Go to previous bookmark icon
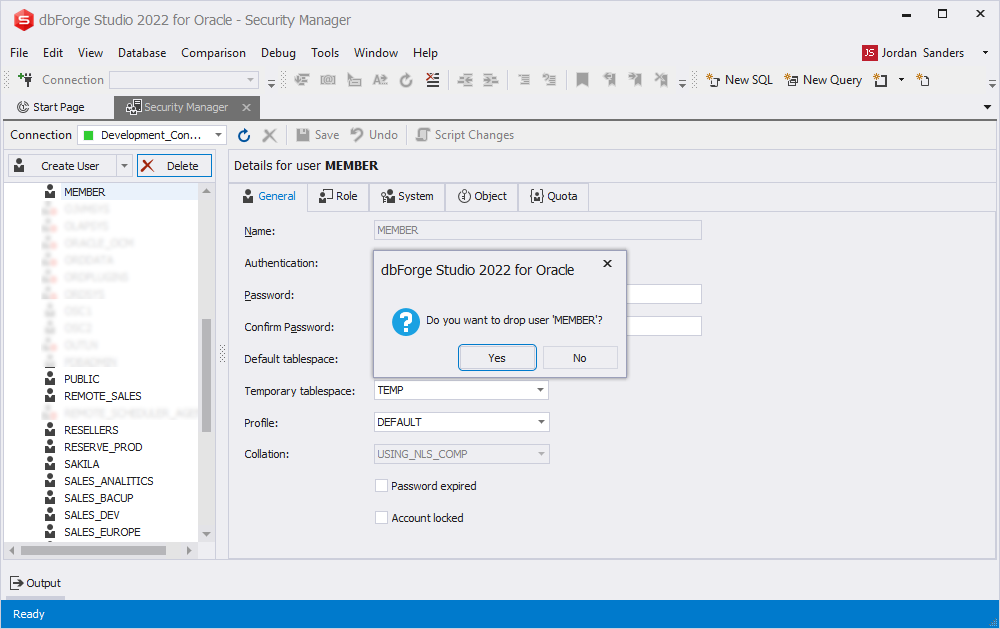Image resolution: width=1000 pixels, height=629 pixels. point(609,80)
